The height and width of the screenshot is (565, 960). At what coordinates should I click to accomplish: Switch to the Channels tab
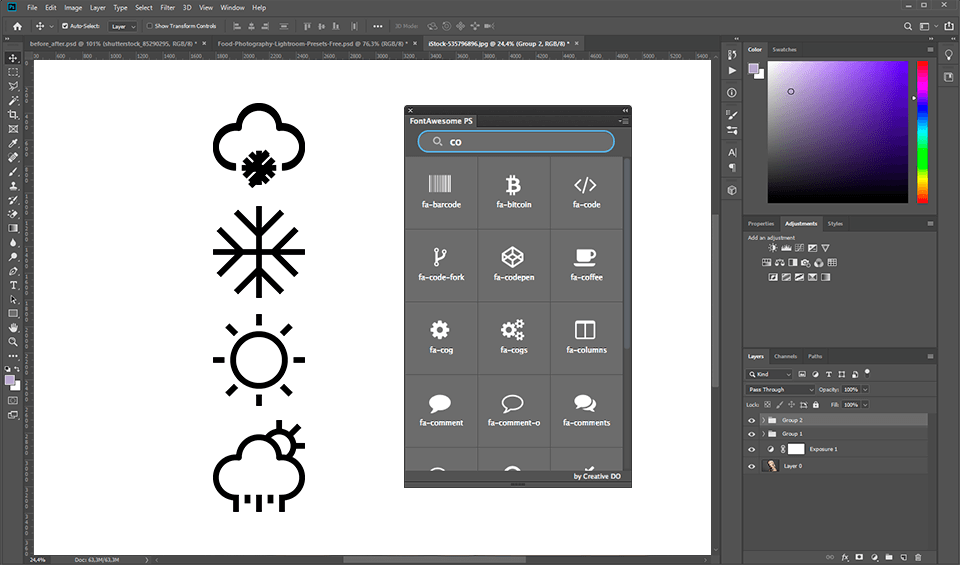click(785, 356)
